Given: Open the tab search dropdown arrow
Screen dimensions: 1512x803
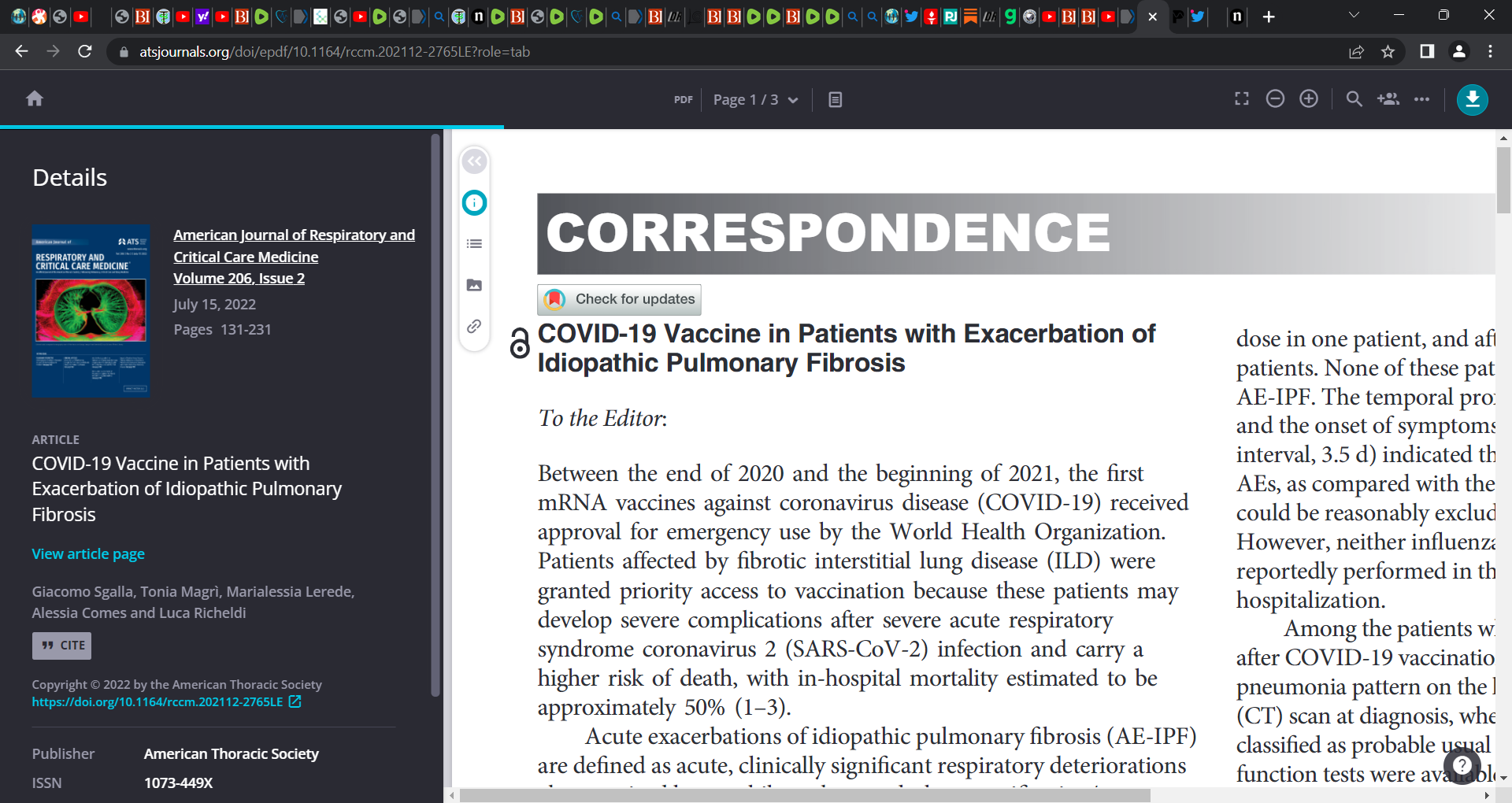Looking at the screenshot, I should [1354, 15].
